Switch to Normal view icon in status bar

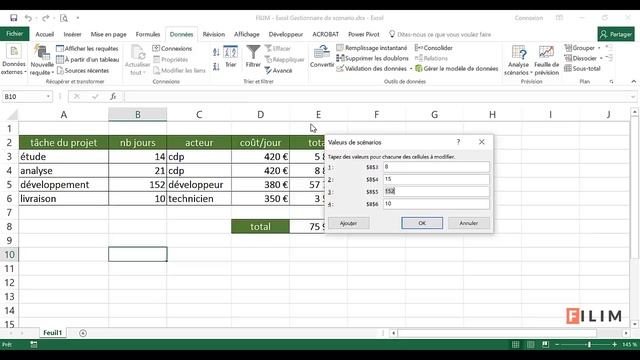[x=516, y=345]
